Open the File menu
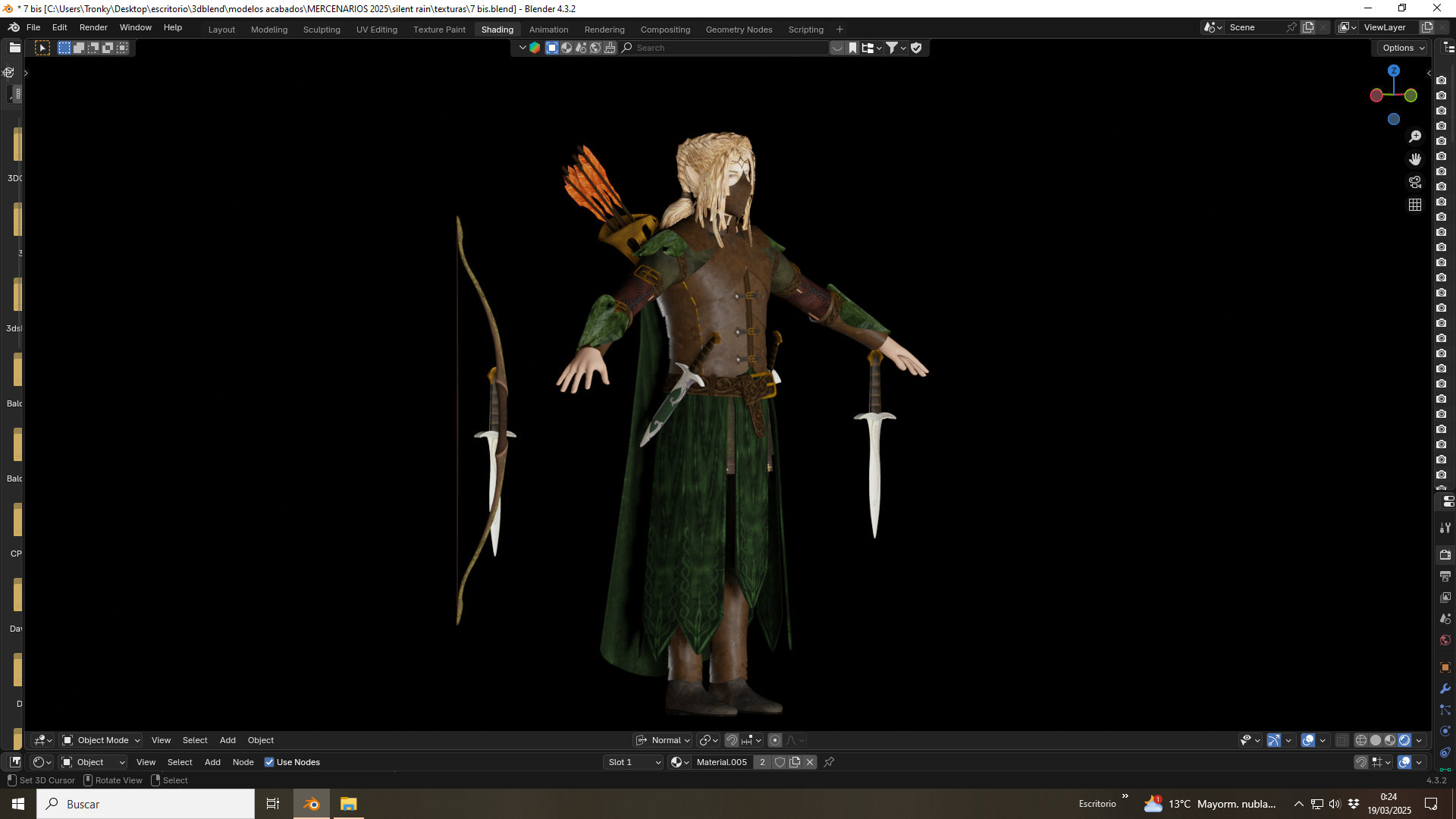Image resolution: width=1456 pixels, height=819 pixels. [33, 27]
